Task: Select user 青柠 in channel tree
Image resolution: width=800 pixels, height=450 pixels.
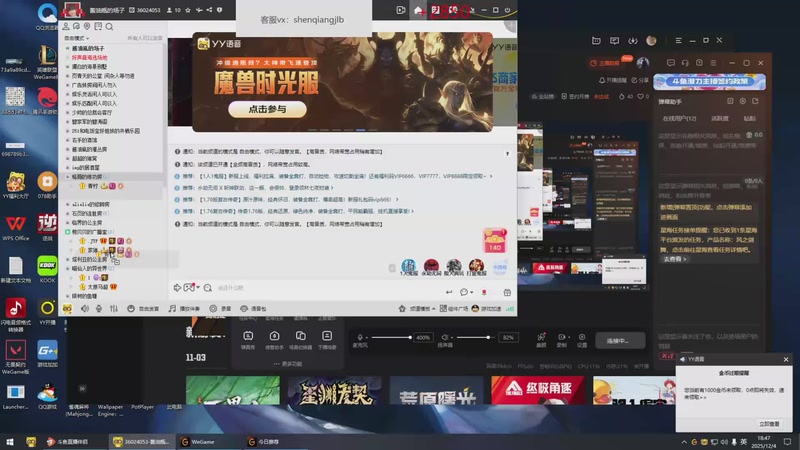Action: pos(92,186)
